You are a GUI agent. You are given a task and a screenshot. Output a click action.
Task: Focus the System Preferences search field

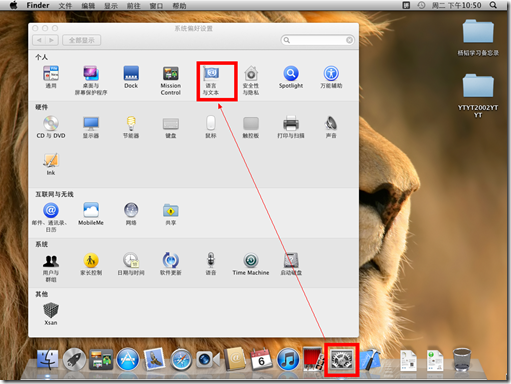pos(317,40)
